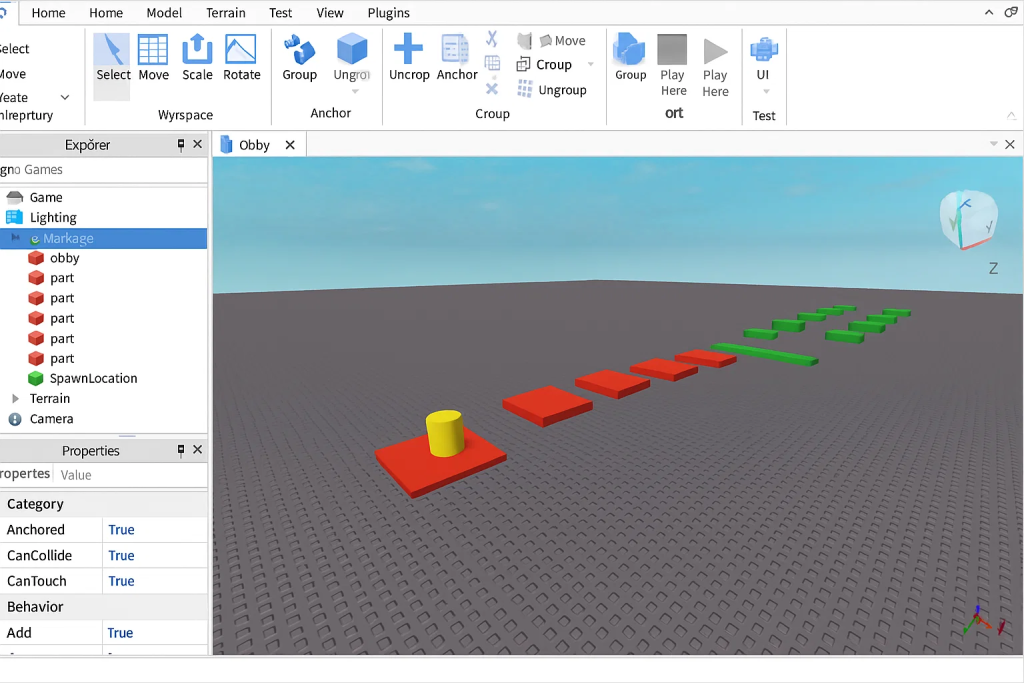Toggle the Anchored property value True
This screenshot has width=1024, height=683.
tap(121, 530)
